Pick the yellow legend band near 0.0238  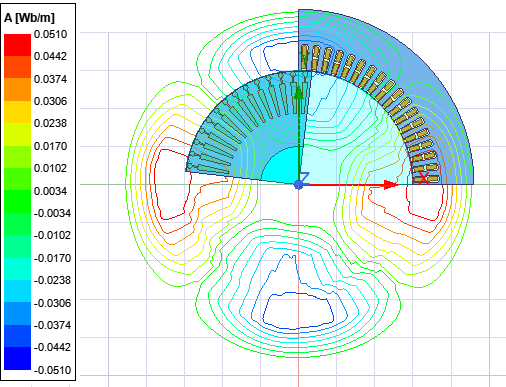(x=17, y=112)
